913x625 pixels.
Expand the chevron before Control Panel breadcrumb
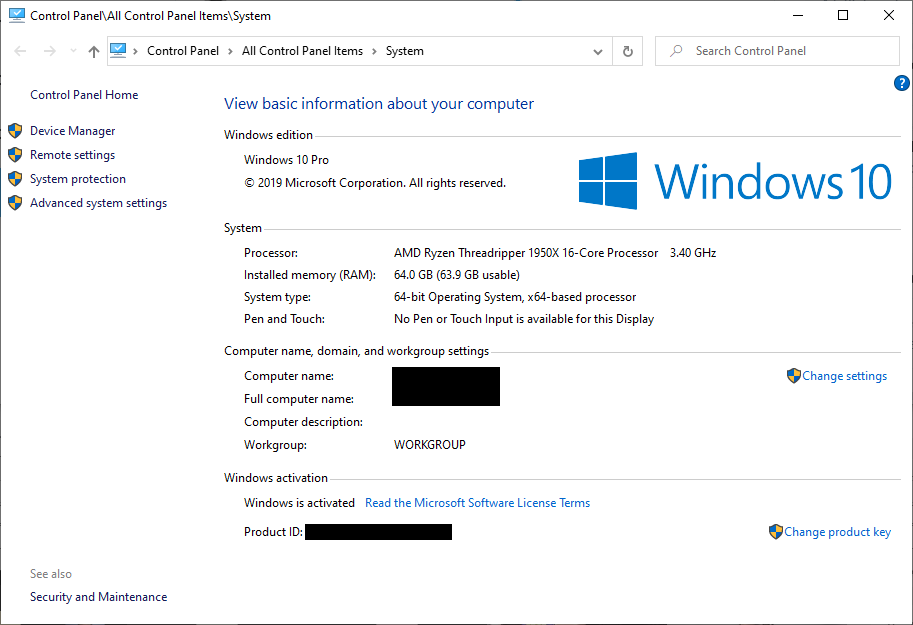click(x=135, y=51)
